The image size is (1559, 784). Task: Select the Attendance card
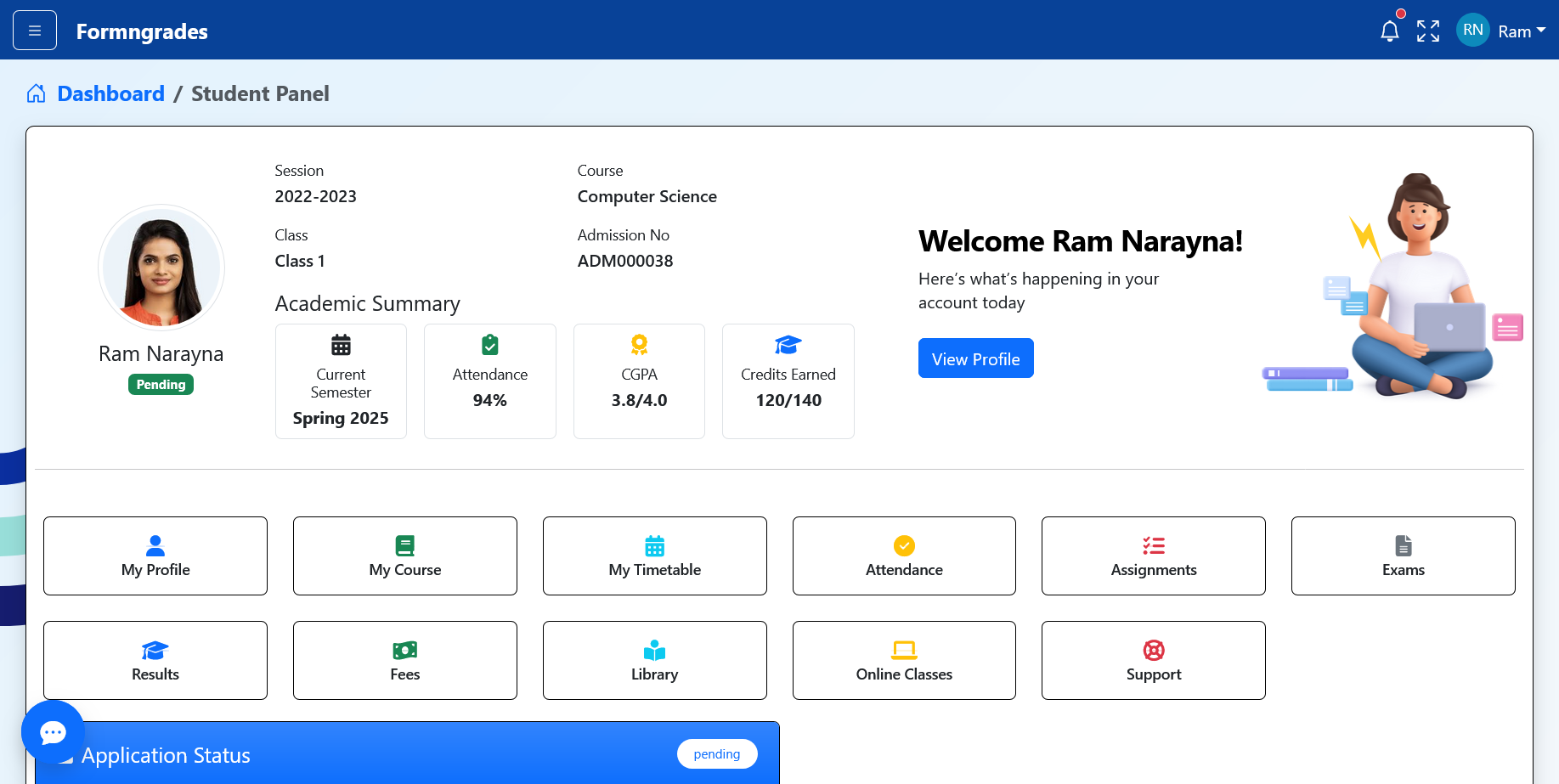tap(903, 556)
